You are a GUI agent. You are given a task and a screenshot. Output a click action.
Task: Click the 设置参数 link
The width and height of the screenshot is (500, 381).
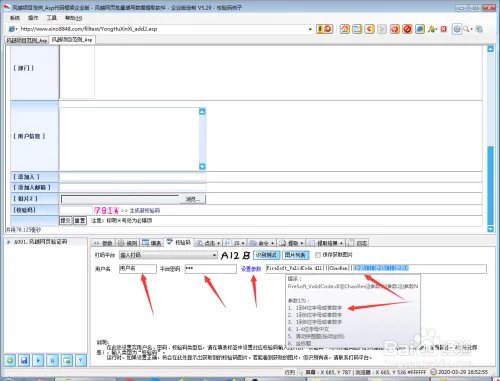(251, 269)
